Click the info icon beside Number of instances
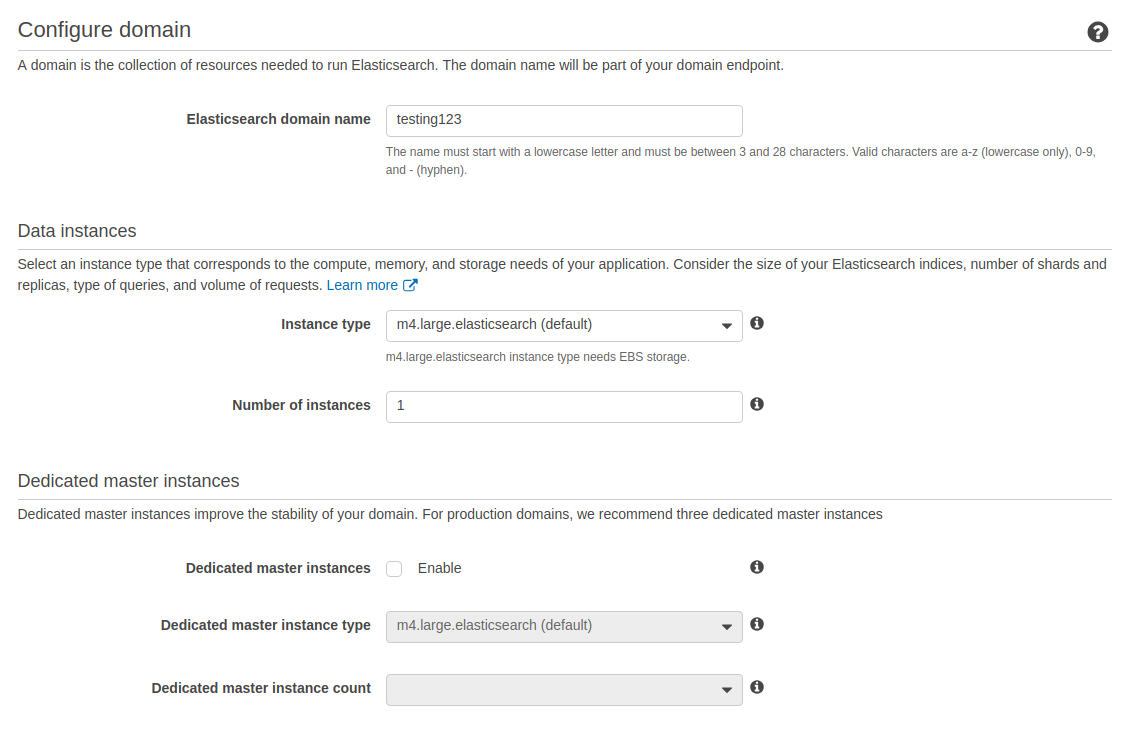The width and height of the screenshot is (1142, 740). tap(757, 403)
